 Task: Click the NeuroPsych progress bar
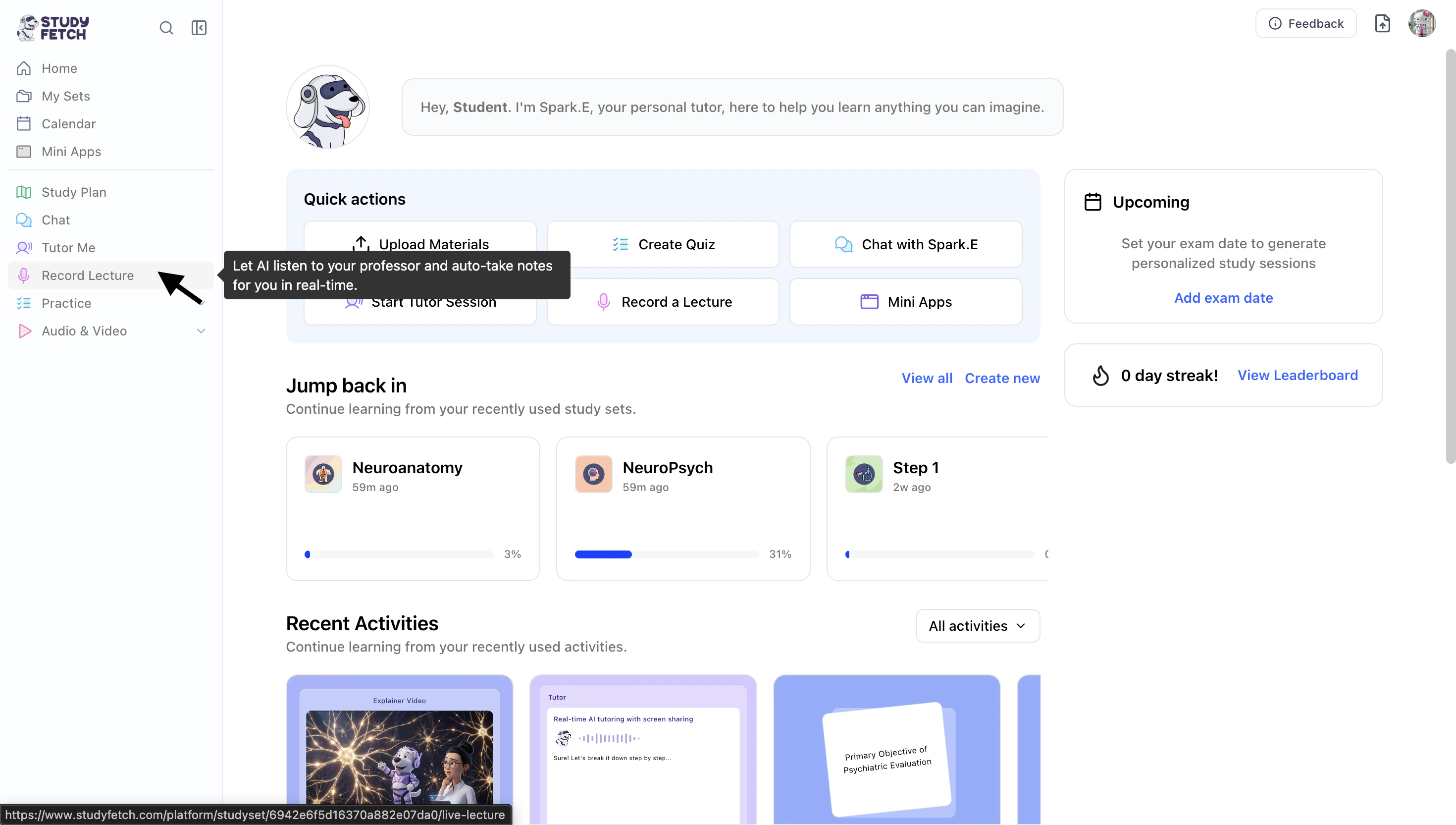point(666,554)
